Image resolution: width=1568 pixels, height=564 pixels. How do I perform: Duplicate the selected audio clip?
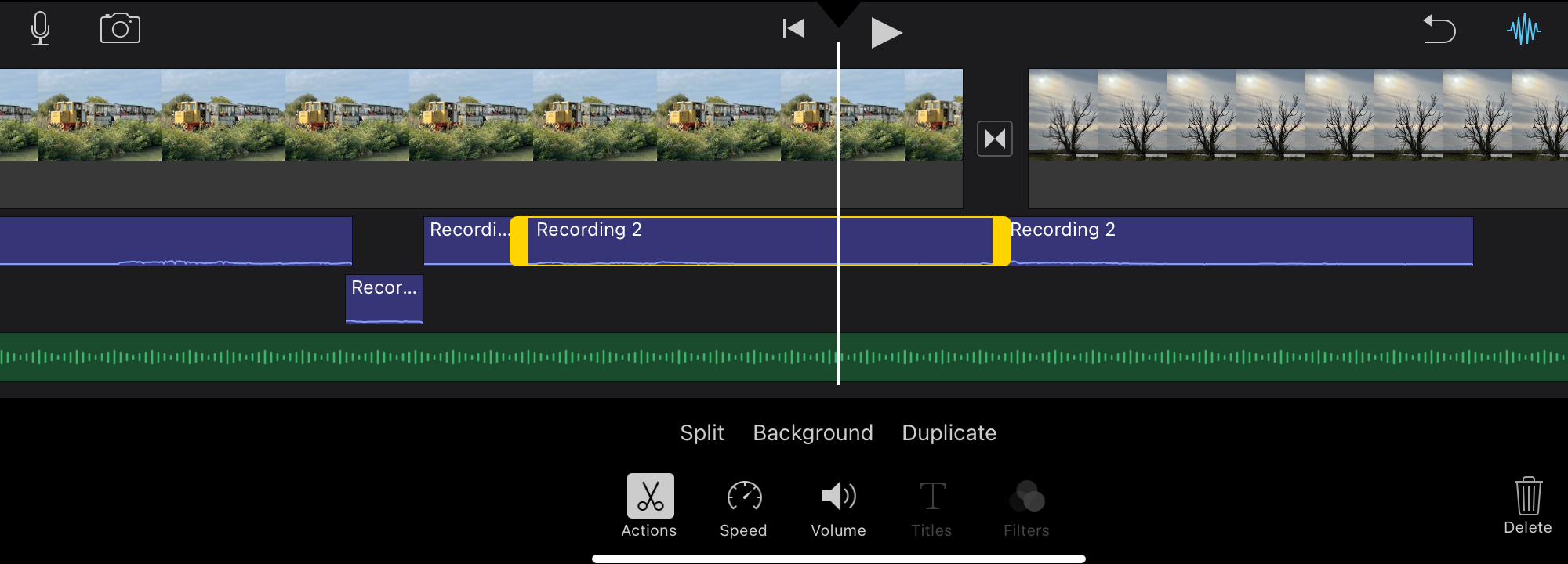coord(949,433)
